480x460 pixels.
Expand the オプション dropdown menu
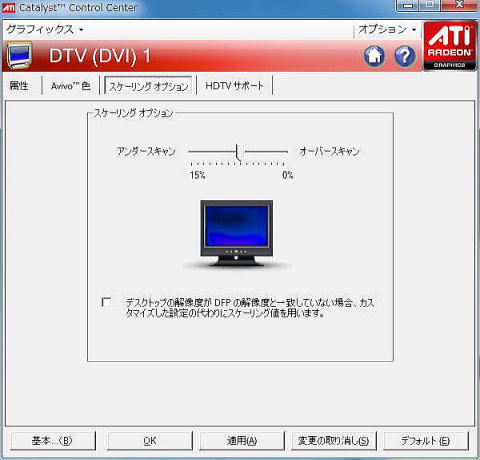[387, 30]
